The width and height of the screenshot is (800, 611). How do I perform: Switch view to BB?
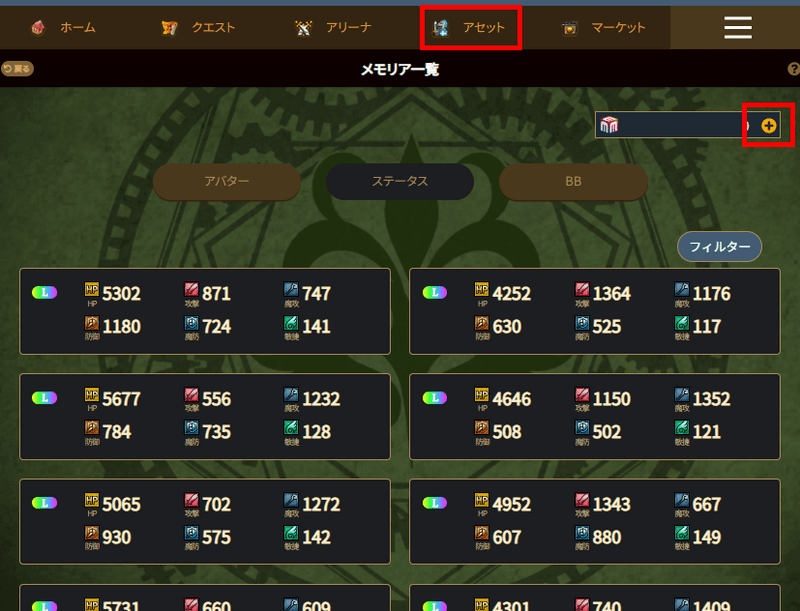(573, 181)
